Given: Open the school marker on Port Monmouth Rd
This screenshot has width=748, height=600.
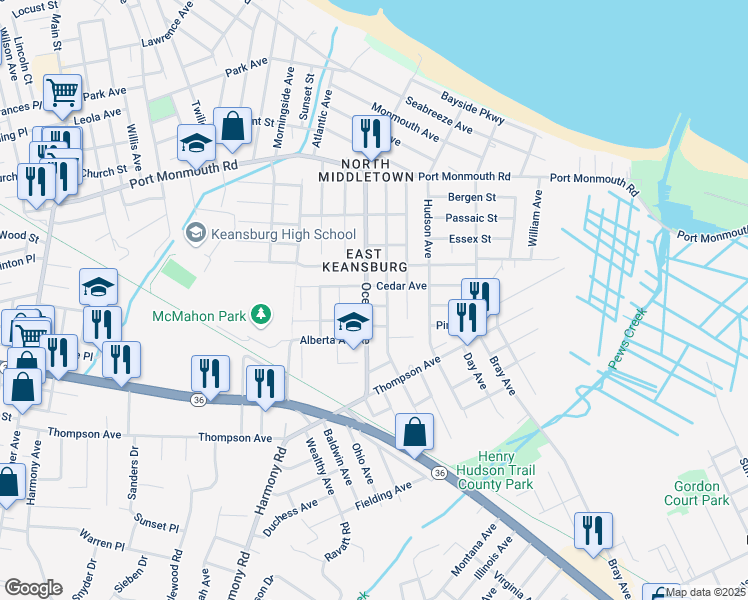Looking at the screenshot, I should point(196,146).
